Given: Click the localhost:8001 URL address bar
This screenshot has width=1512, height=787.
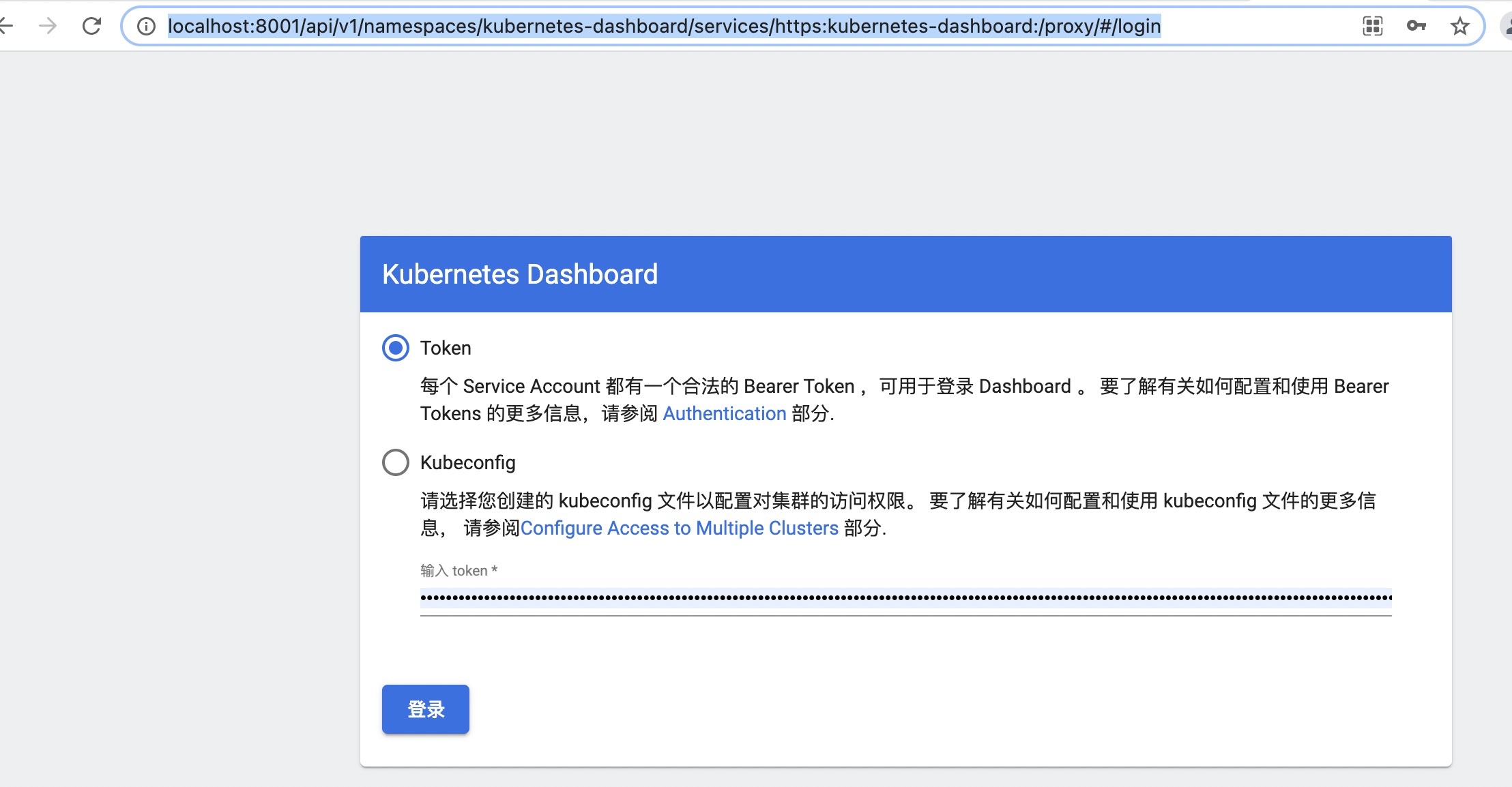Looking at the screenshot, I should [x=664, y=27].
